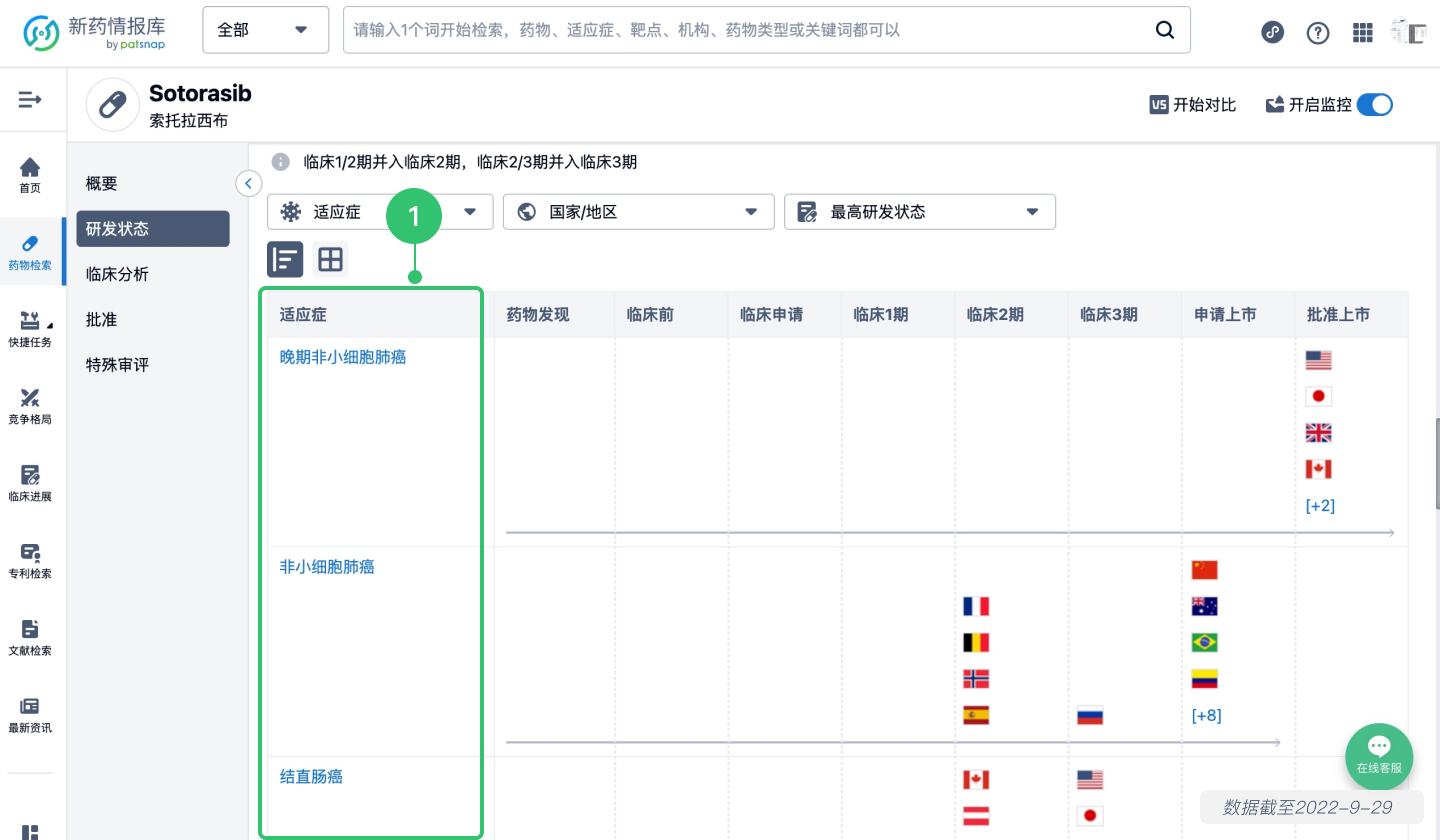
Task: Click the US flag in 结直肠癌 row
Action: click(1090, 779)
